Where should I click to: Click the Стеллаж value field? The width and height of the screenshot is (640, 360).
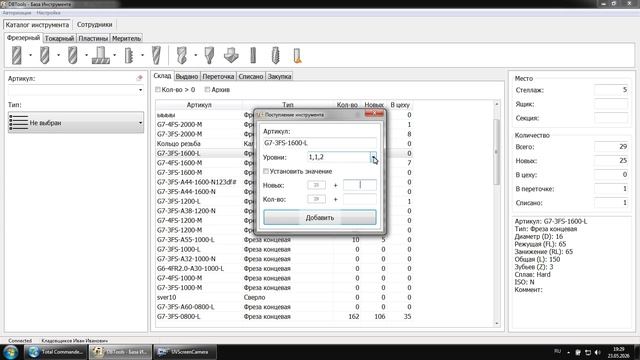[611, 90]
